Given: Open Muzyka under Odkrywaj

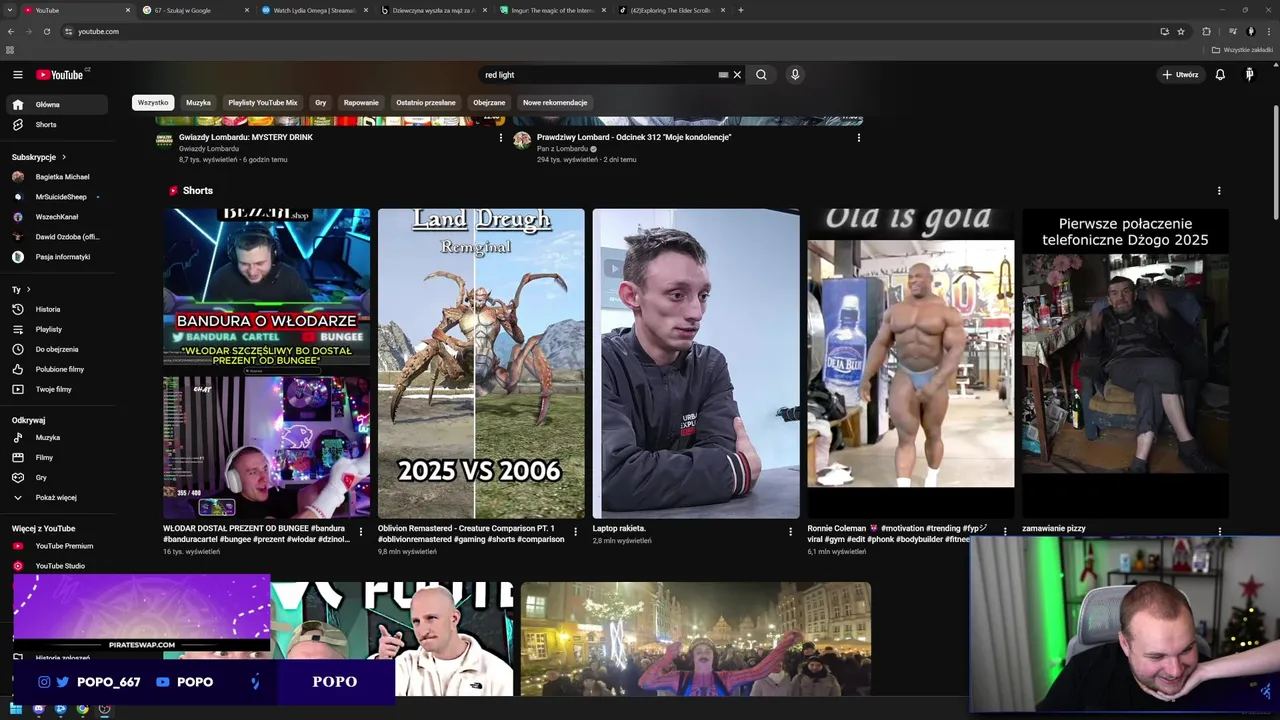Looking at the screenshot, I should click(58, 438).
